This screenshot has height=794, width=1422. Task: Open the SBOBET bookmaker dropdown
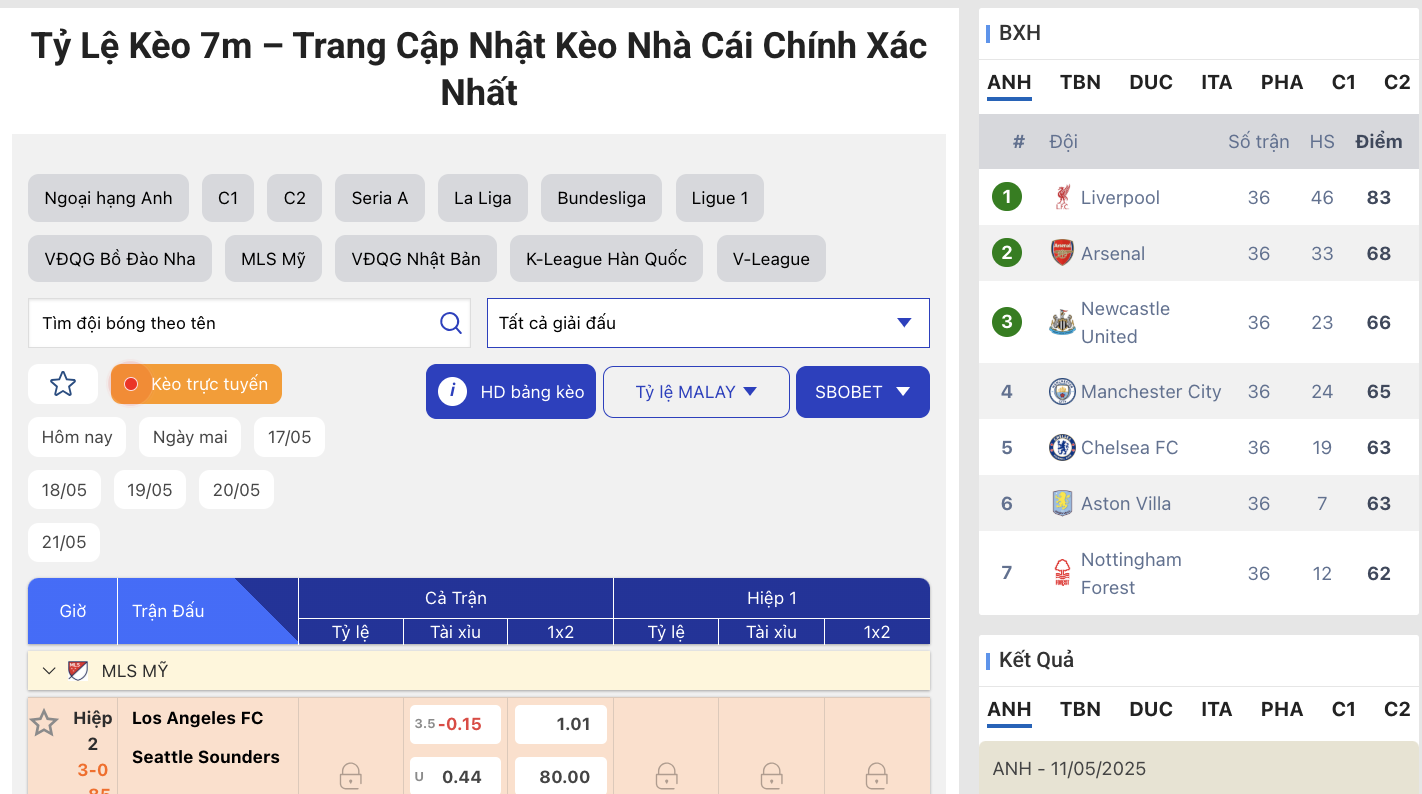click(x=863, y=392)
